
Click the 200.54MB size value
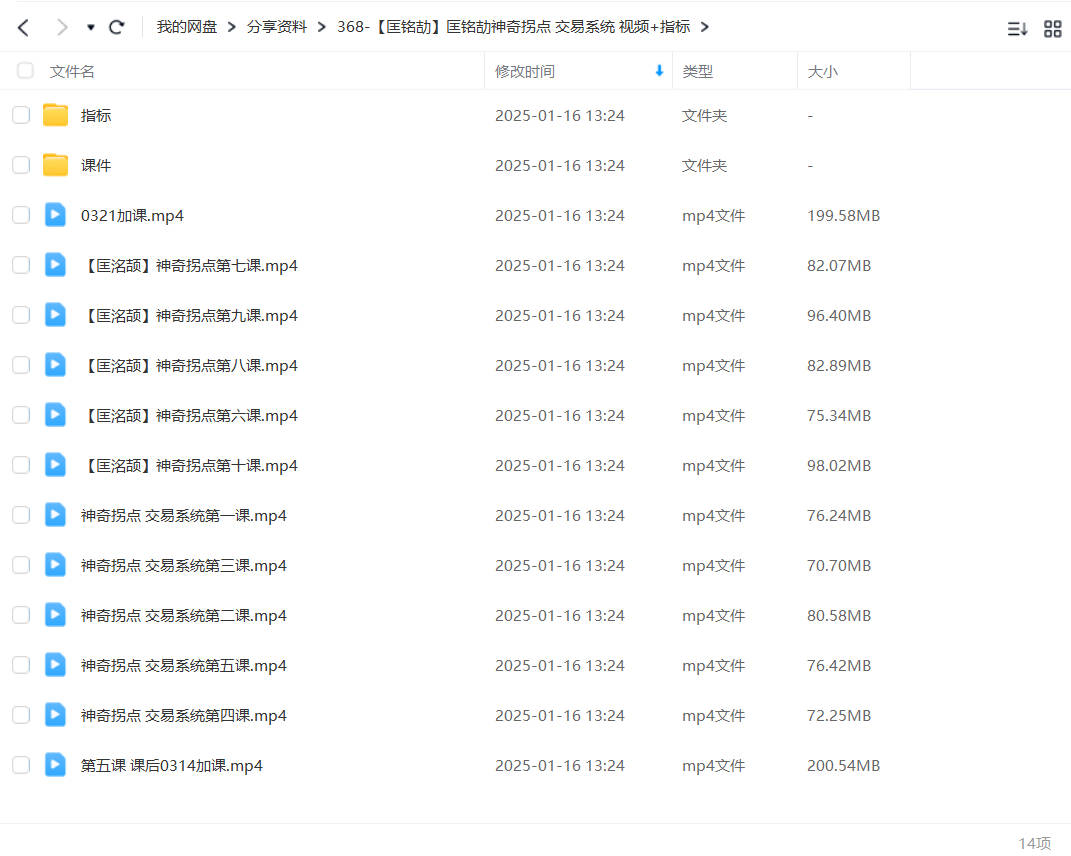click(x=844, y=766)
